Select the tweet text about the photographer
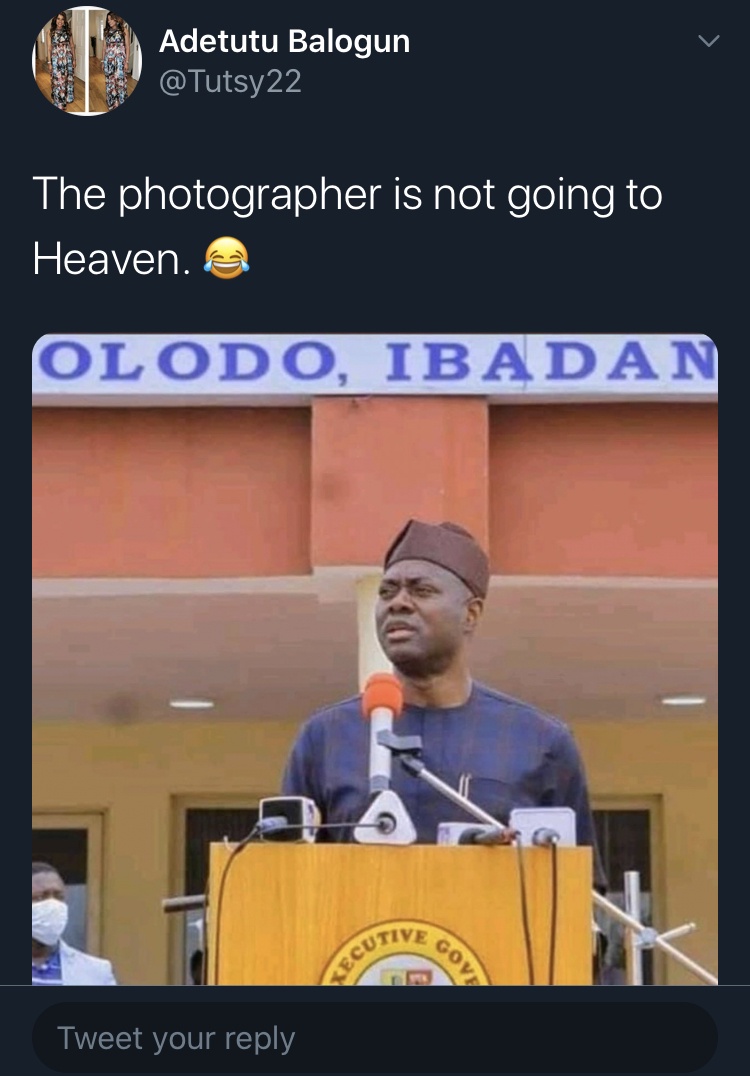The image size is (750, 1076). 347,226
